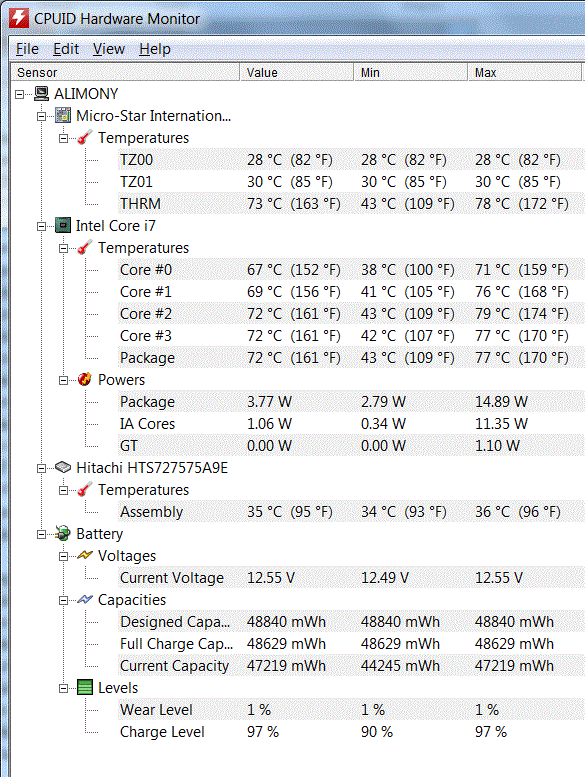Collapse the Powers node
Viewport: 585px width, 777px height.
tap(63, 380)
